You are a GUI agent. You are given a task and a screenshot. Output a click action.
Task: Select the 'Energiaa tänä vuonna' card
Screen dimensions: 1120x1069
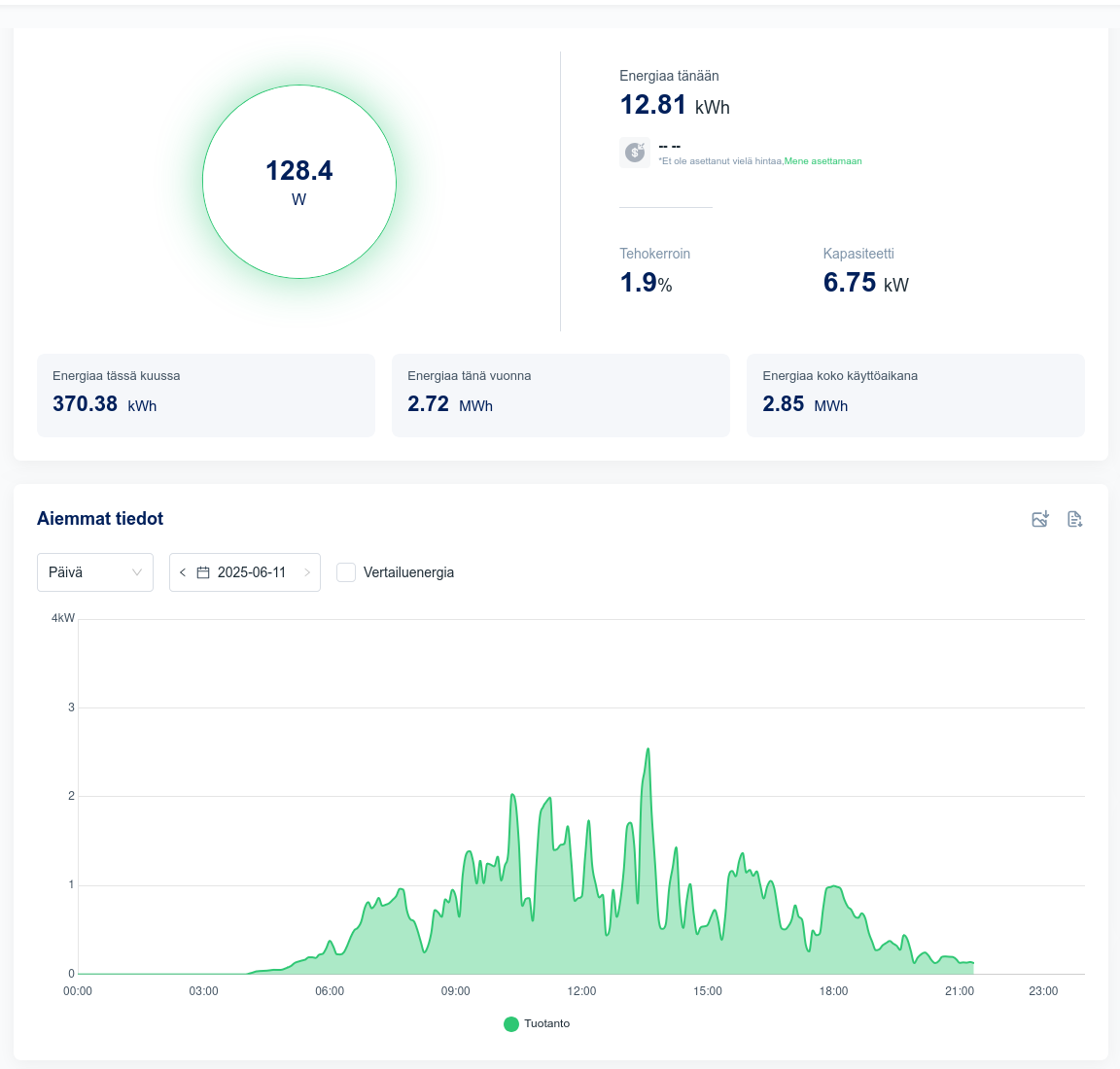(561, 395)
